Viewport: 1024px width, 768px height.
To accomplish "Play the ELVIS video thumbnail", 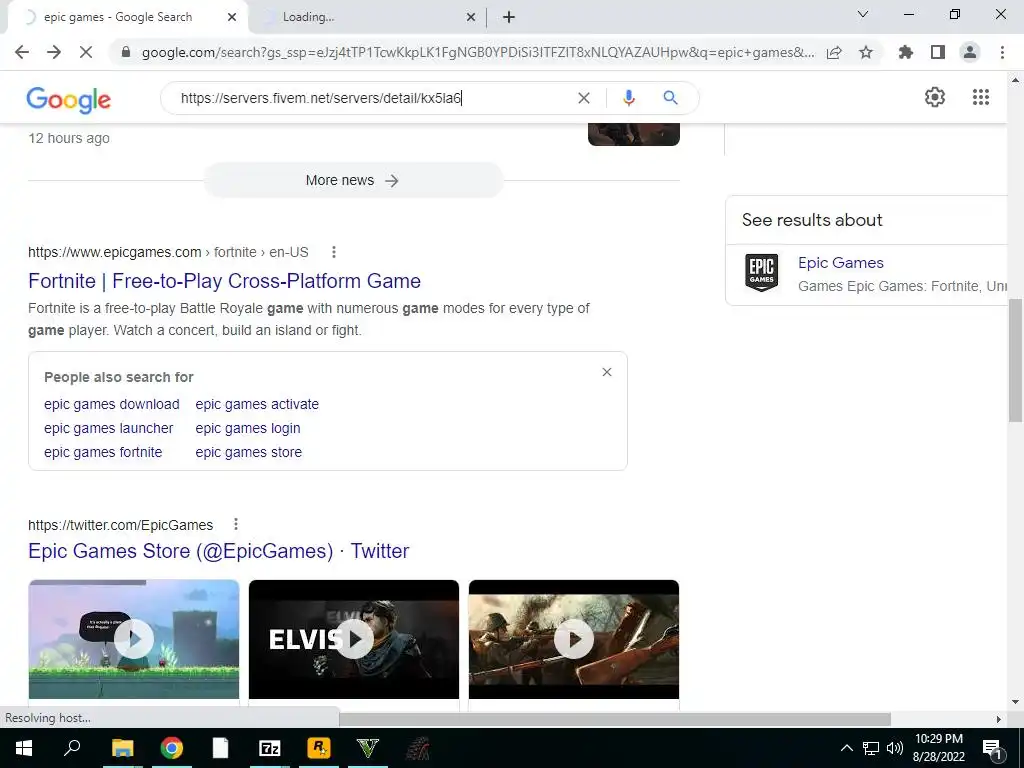I will click(x=354, y=639).
